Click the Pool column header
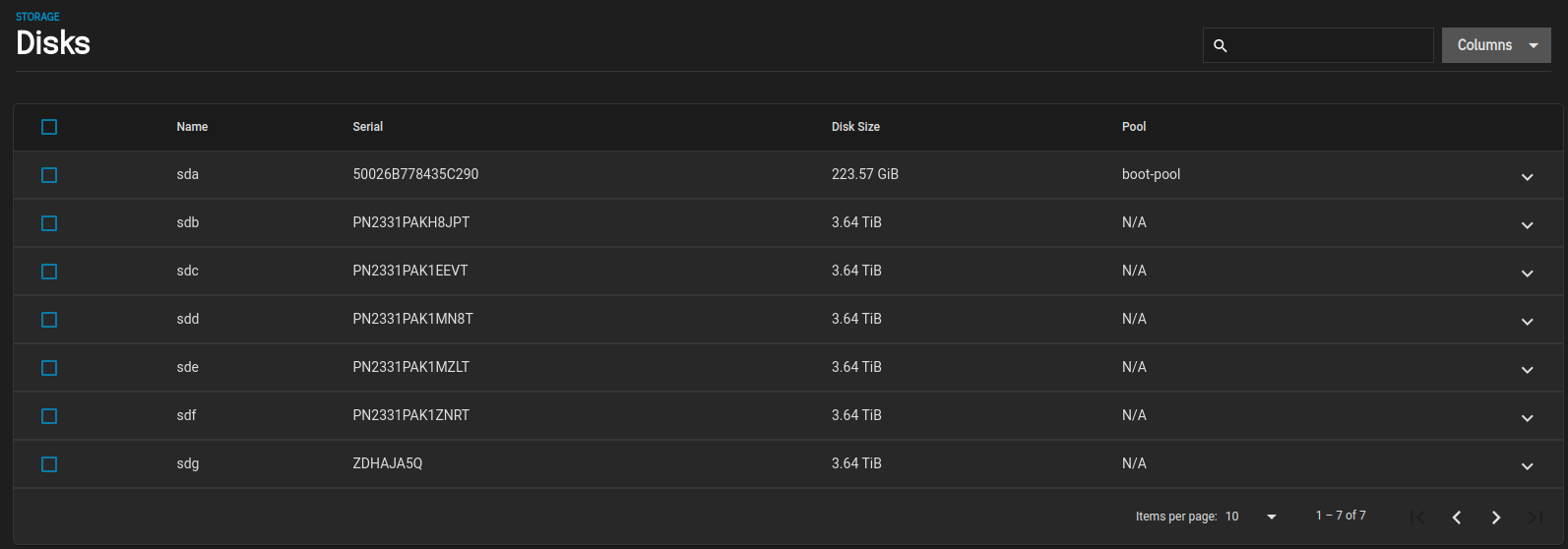The image size is (1568, 549). tap(1134, 127)
